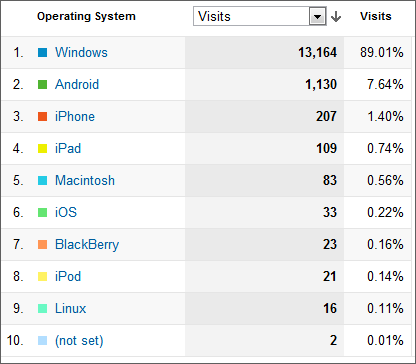The height and width of the screenshot is (364, 416).
Task: Click the yellow iPad color swatch
Action: pos(42,148)
